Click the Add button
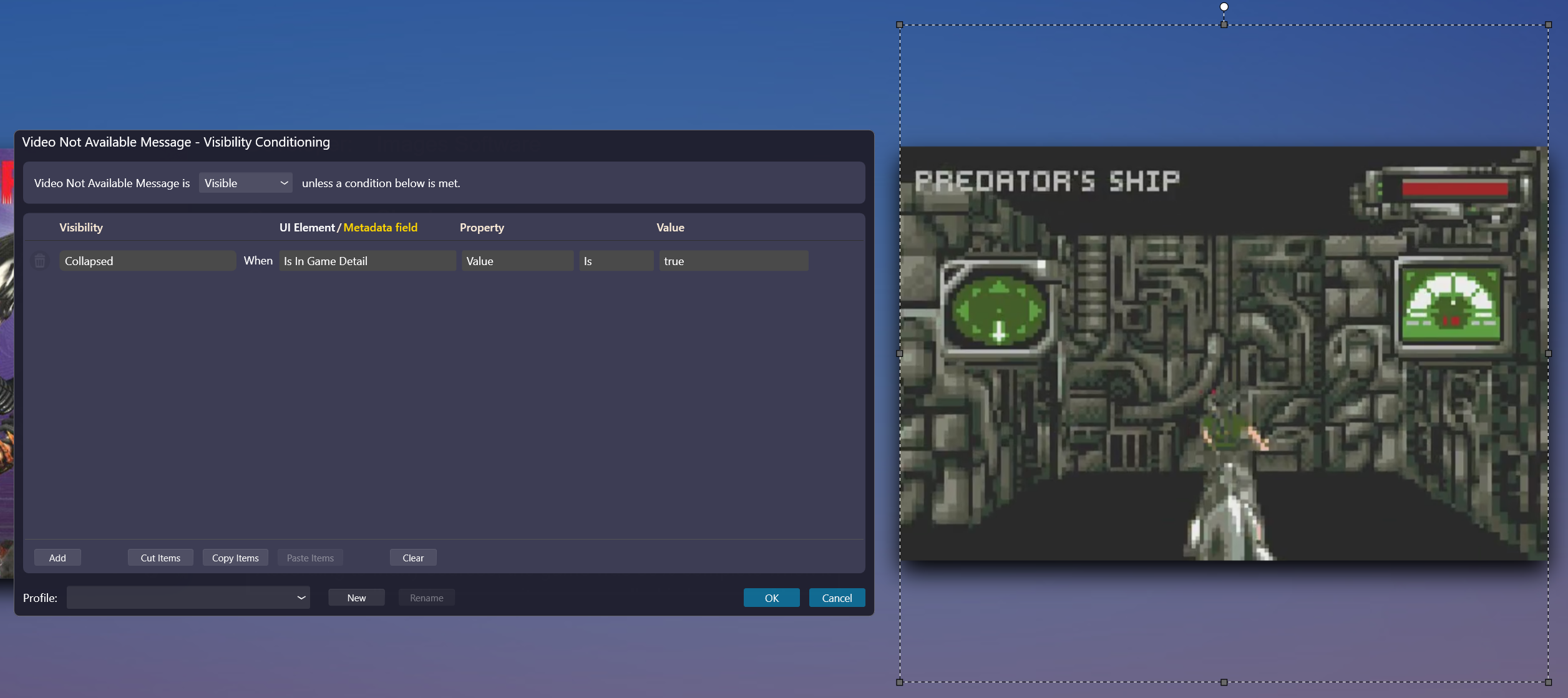 [57, 558]
